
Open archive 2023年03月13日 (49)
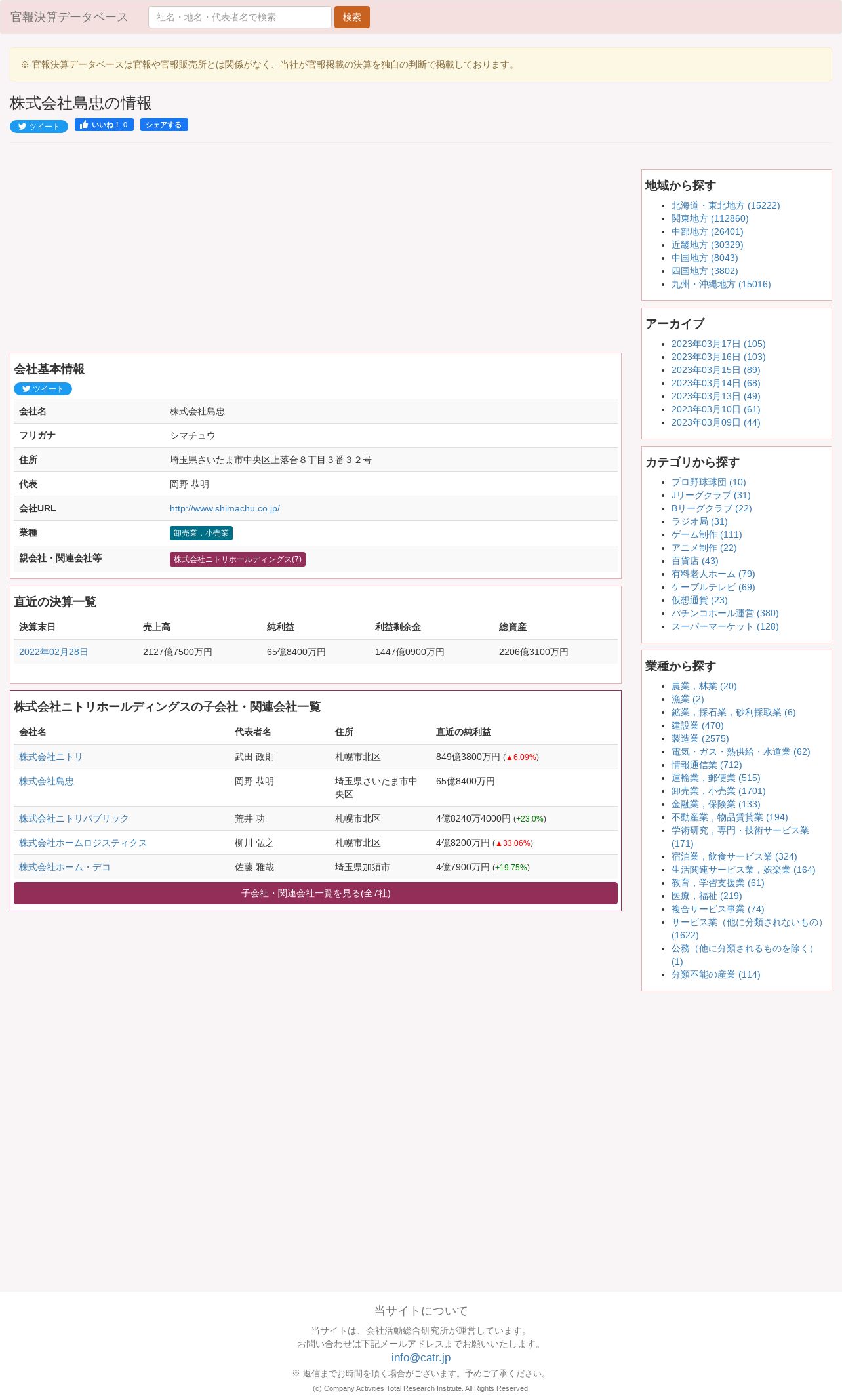[716, 396]
